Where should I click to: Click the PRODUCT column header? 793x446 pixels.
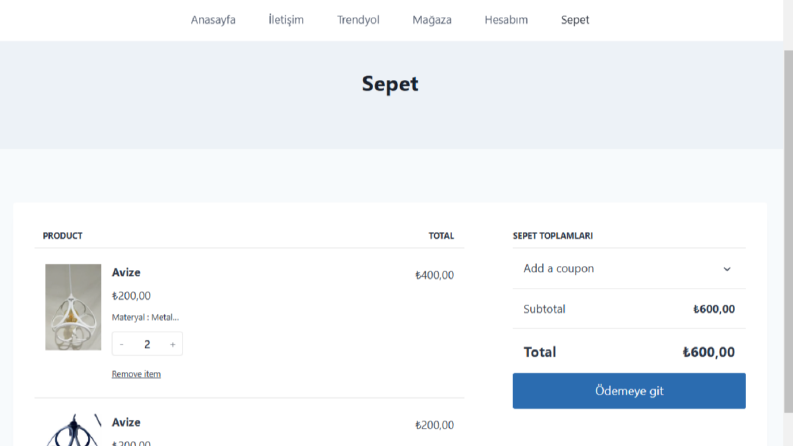62,236
